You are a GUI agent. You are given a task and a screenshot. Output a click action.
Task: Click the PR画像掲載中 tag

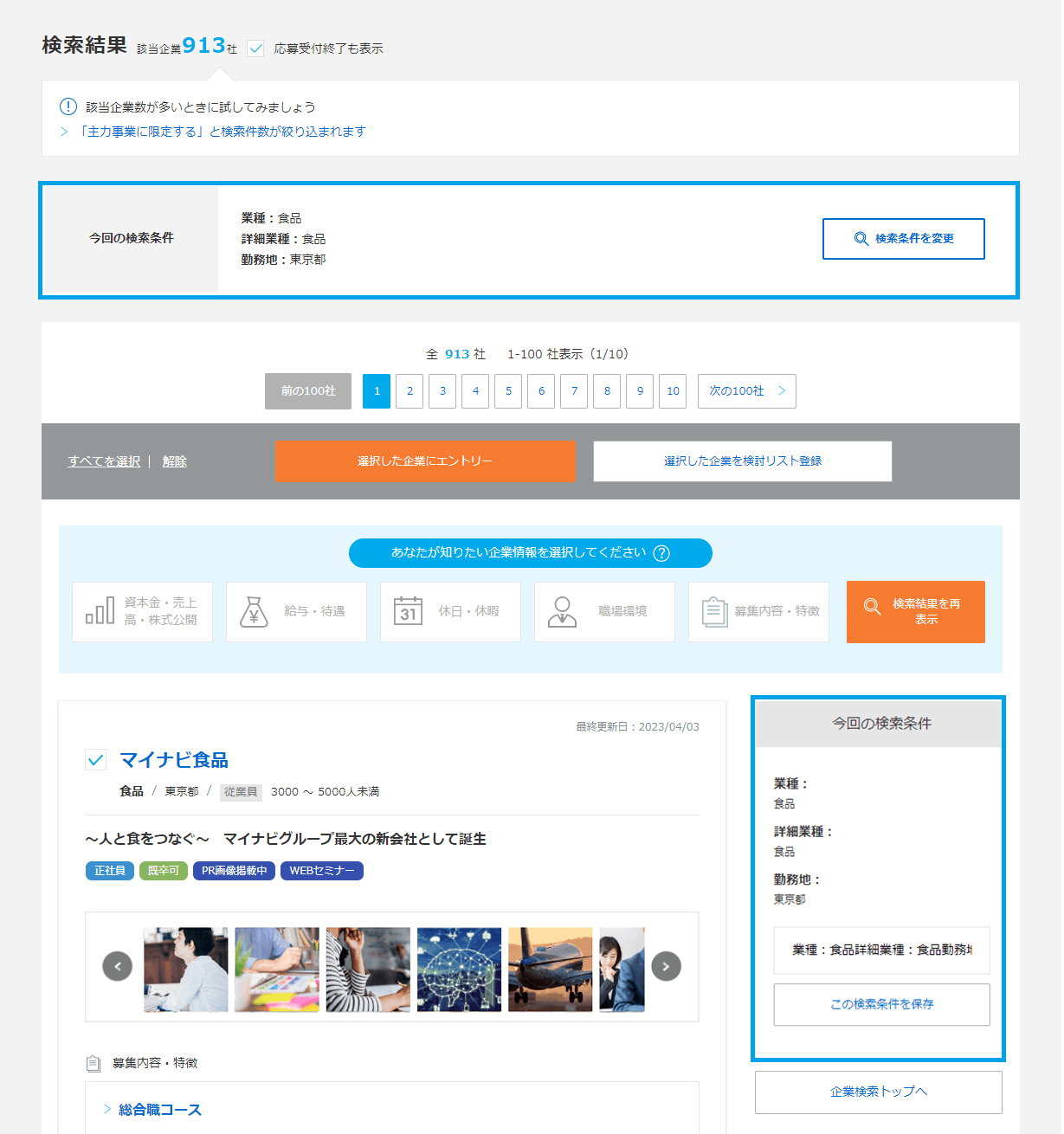tap(235, 871)
